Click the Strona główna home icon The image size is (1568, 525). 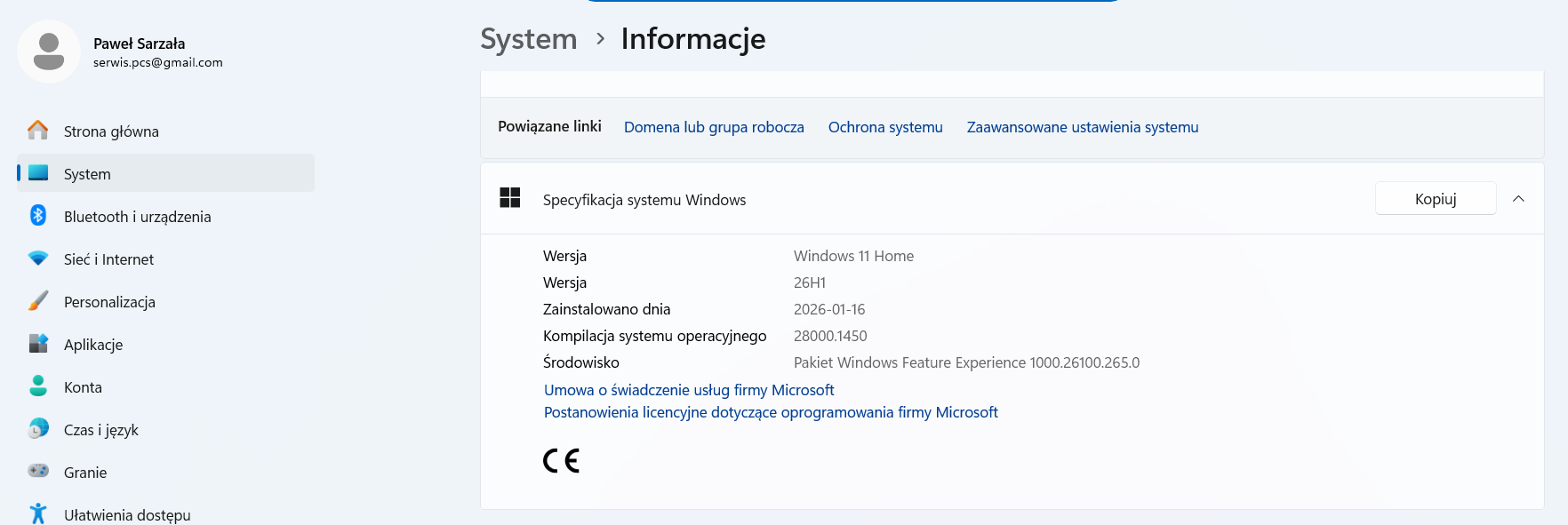[38, 131]
